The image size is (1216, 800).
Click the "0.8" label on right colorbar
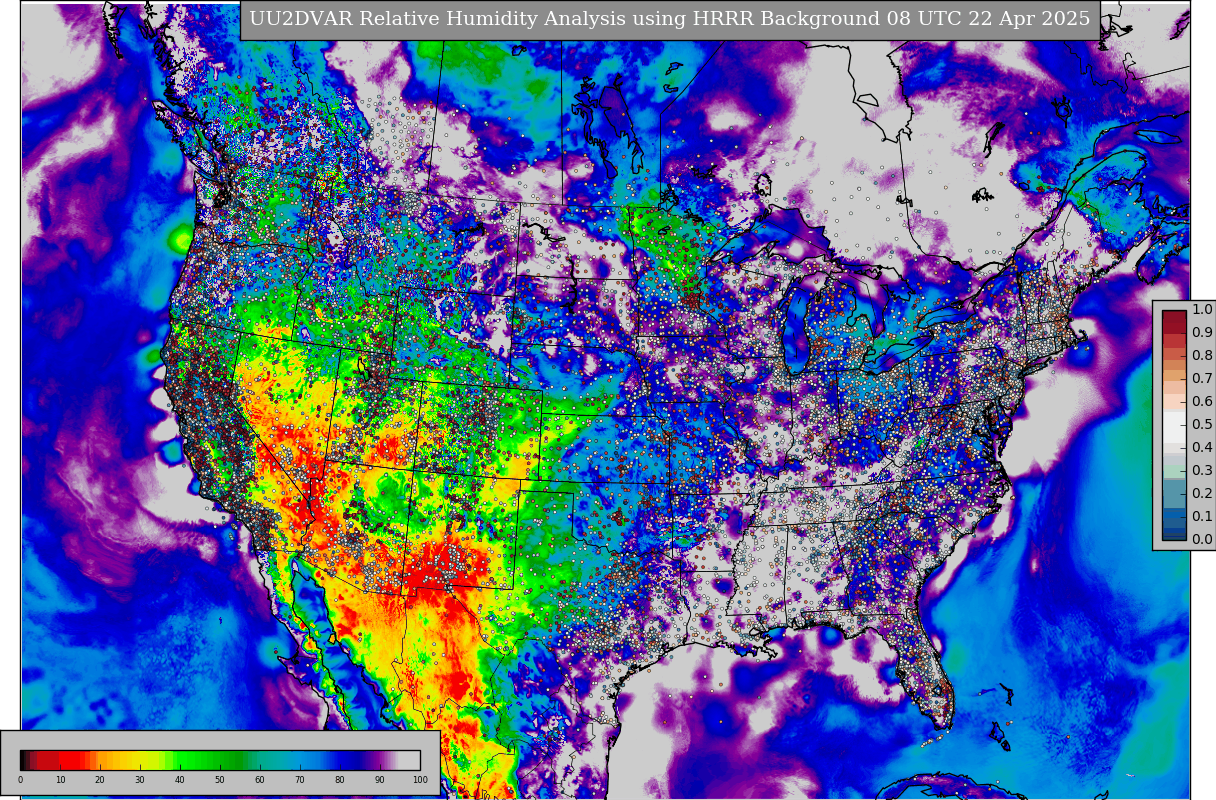click(1202, 355)
